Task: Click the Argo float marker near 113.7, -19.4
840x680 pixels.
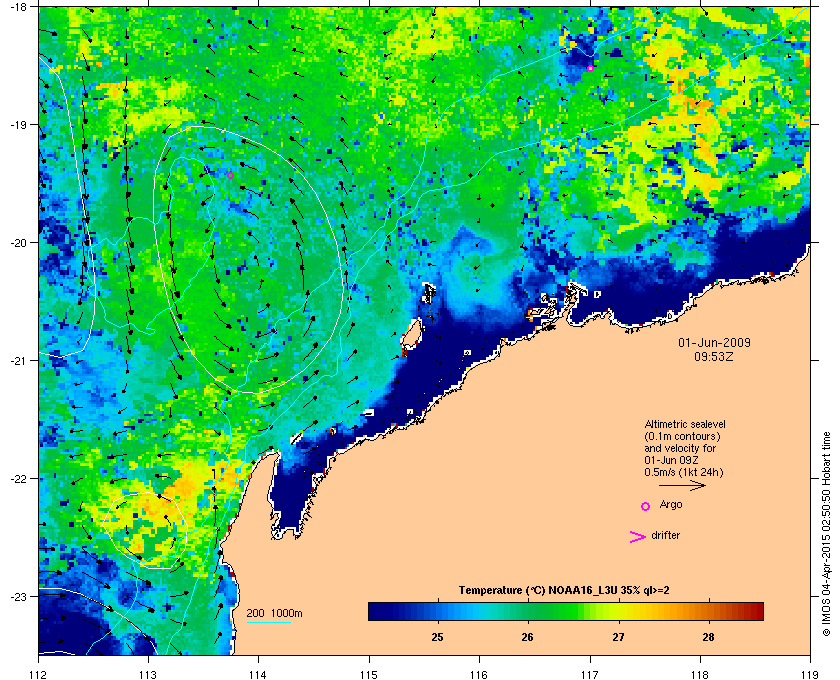Action: 230,175
